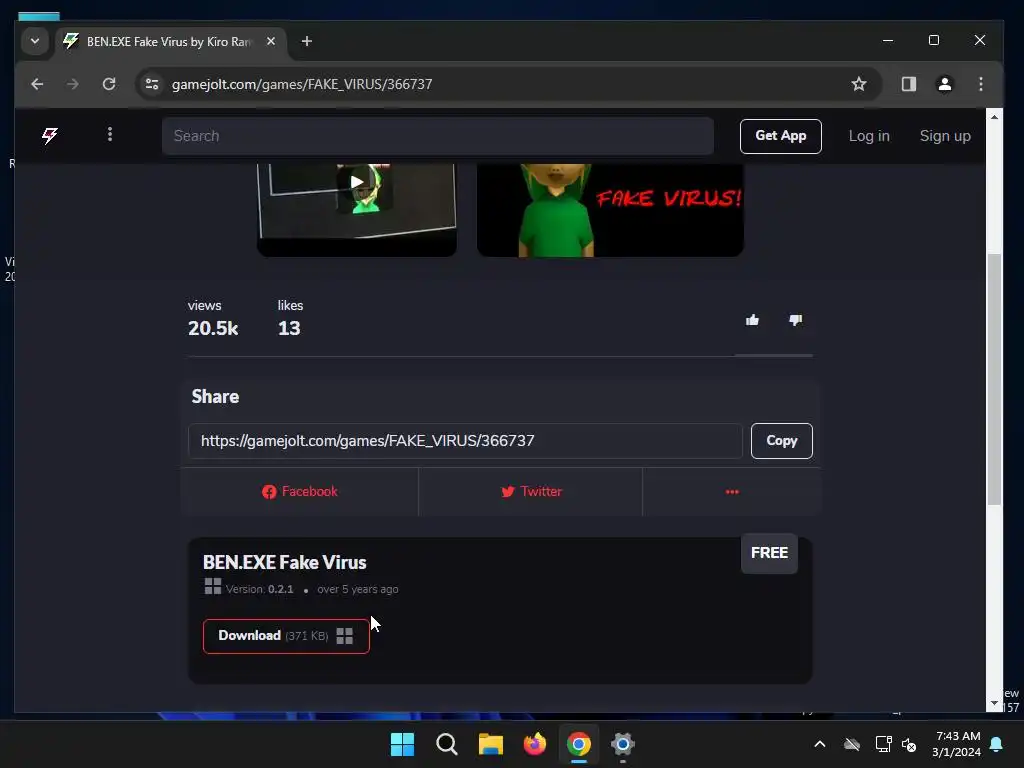Go forward in browser history

click(72, 84)
